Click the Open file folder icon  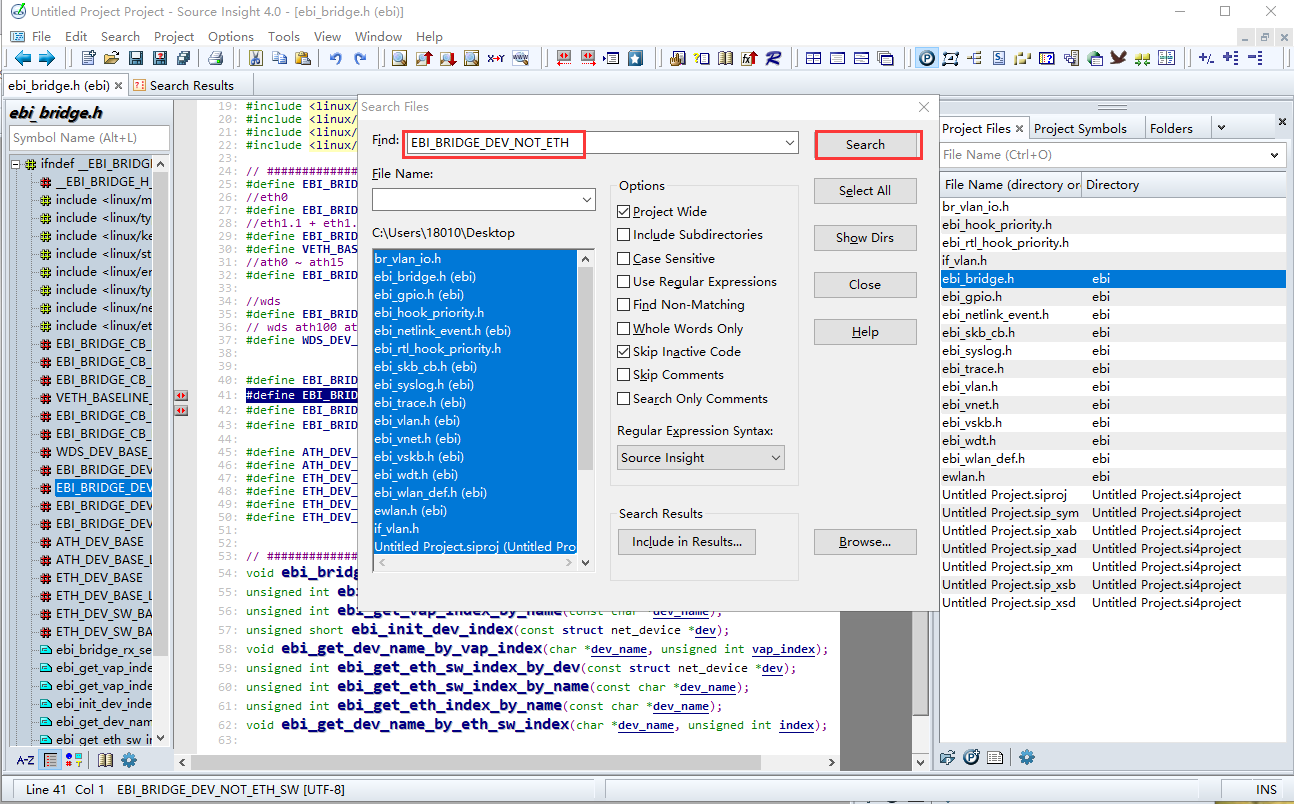[112, 58]
